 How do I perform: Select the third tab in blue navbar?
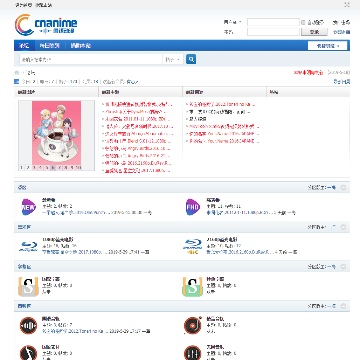(80, 46)
